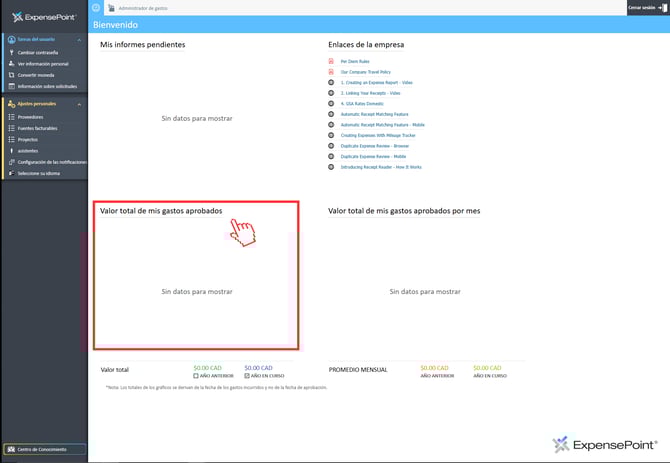Click the Cambiar contraseña key icon
Viewport: 670px width, 463px height.
(x=10, y=52)
